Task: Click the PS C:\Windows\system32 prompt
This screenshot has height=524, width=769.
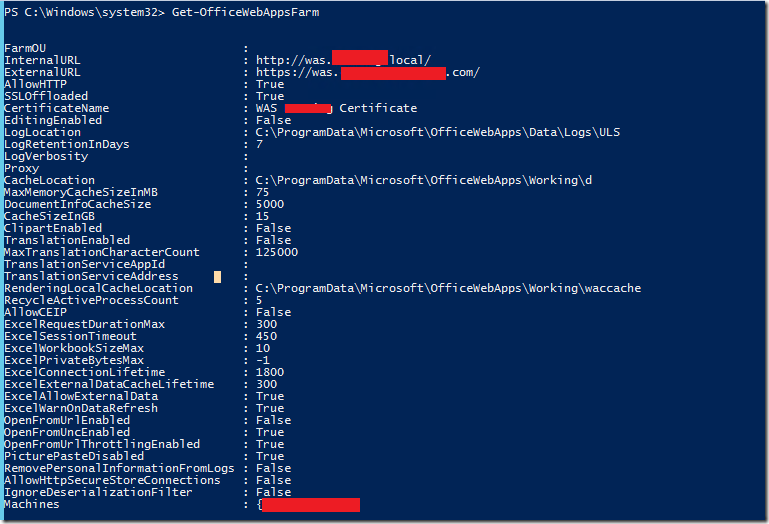Action: [x=84, y=12]
